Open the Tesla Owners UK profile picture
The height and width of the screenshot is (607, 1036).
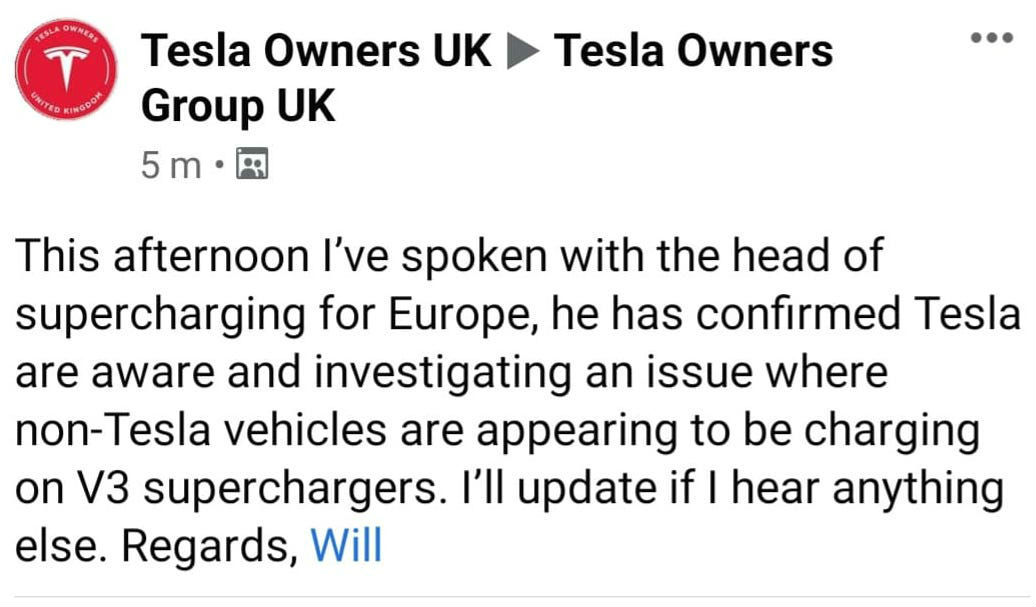pyautogui.click(x=66, y=69)
